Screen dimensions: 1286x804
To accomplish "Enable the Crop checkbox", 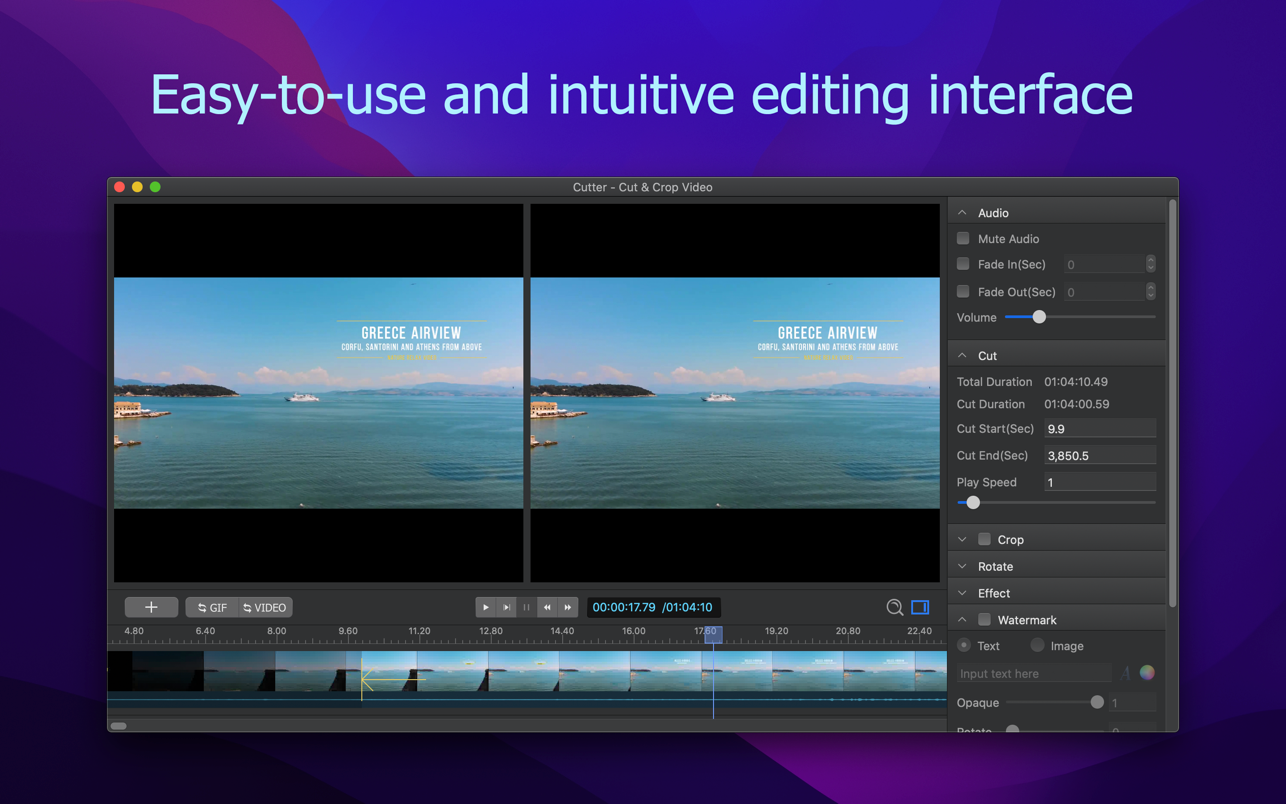I will 985,539.
